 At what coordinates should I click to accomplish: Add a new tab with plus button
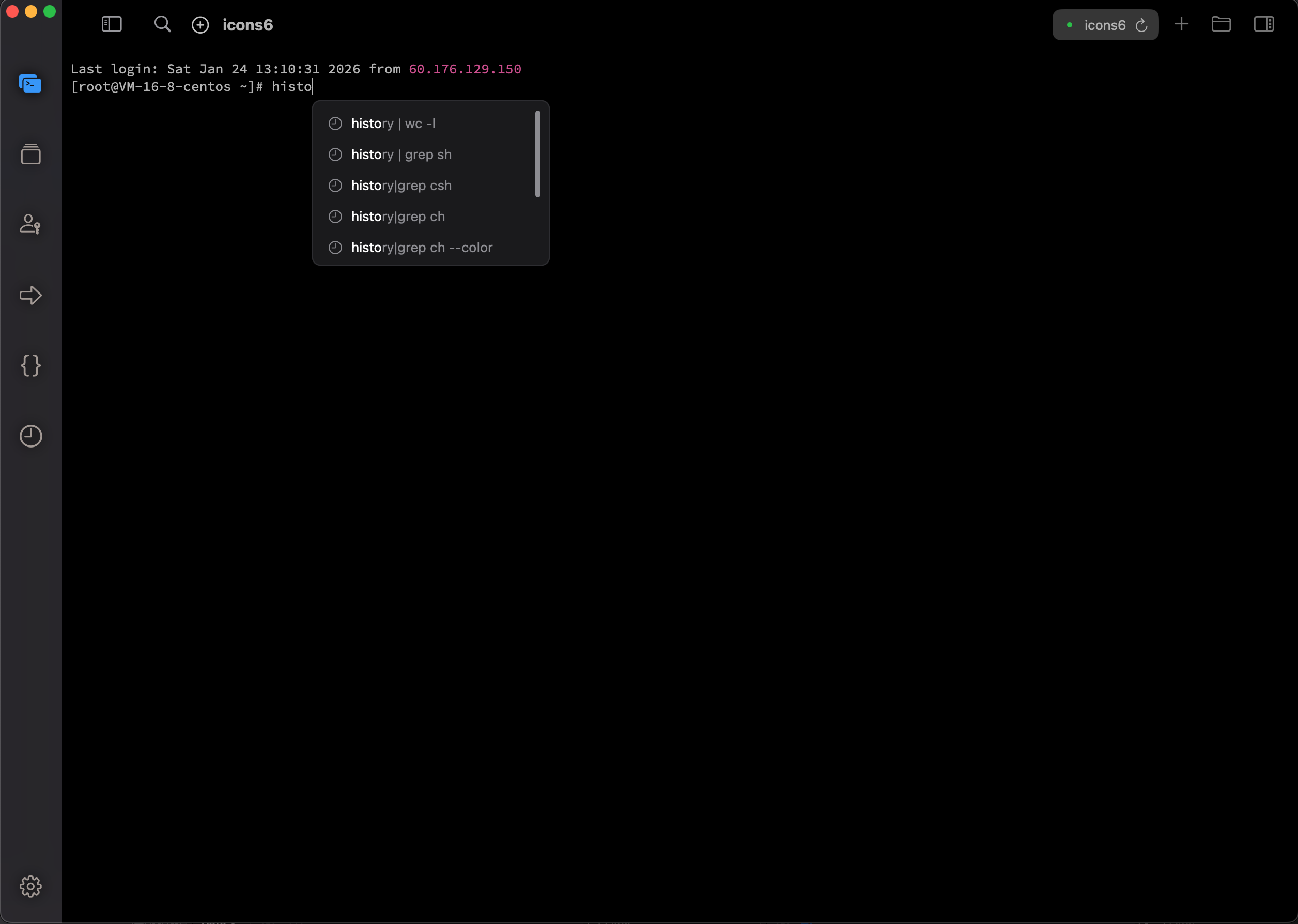click(x=1181, y=24)
